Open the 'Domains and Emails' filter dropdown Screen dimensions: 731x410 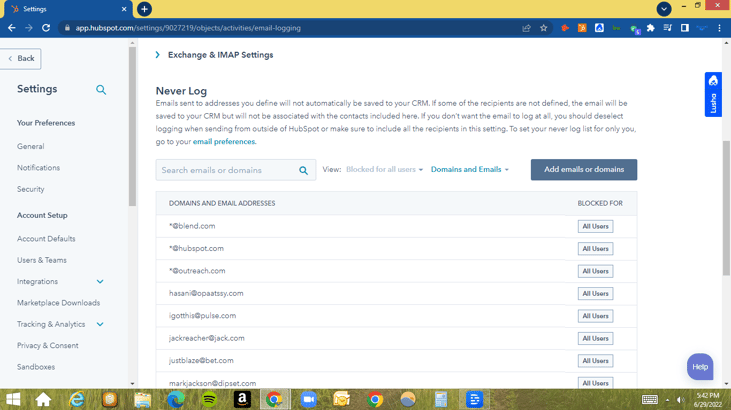coord(469,170)
